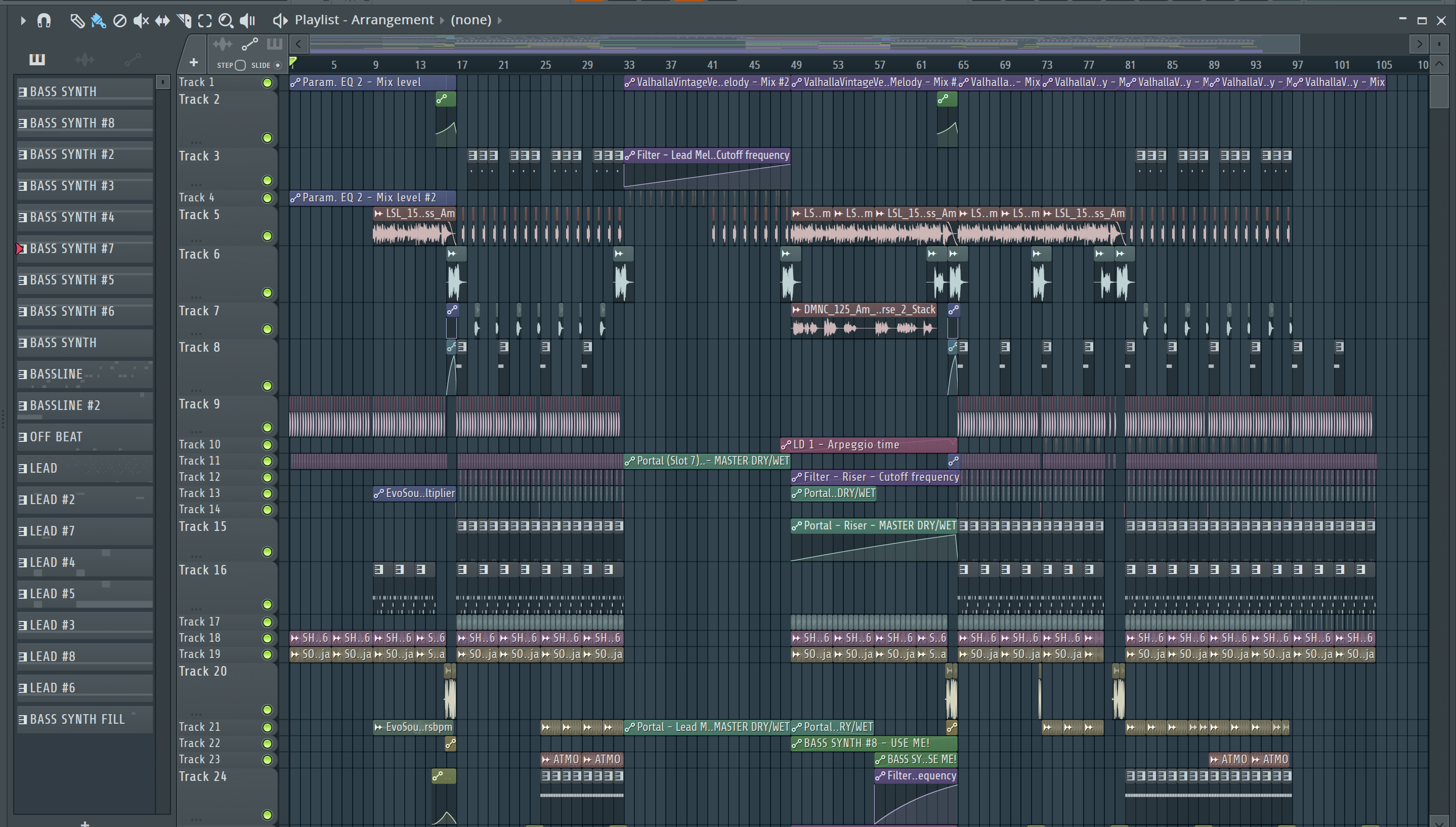Mute Track 10 using its green light
Screen dimensions: 1456x827
pyautogui.click(x=267, y=445)
